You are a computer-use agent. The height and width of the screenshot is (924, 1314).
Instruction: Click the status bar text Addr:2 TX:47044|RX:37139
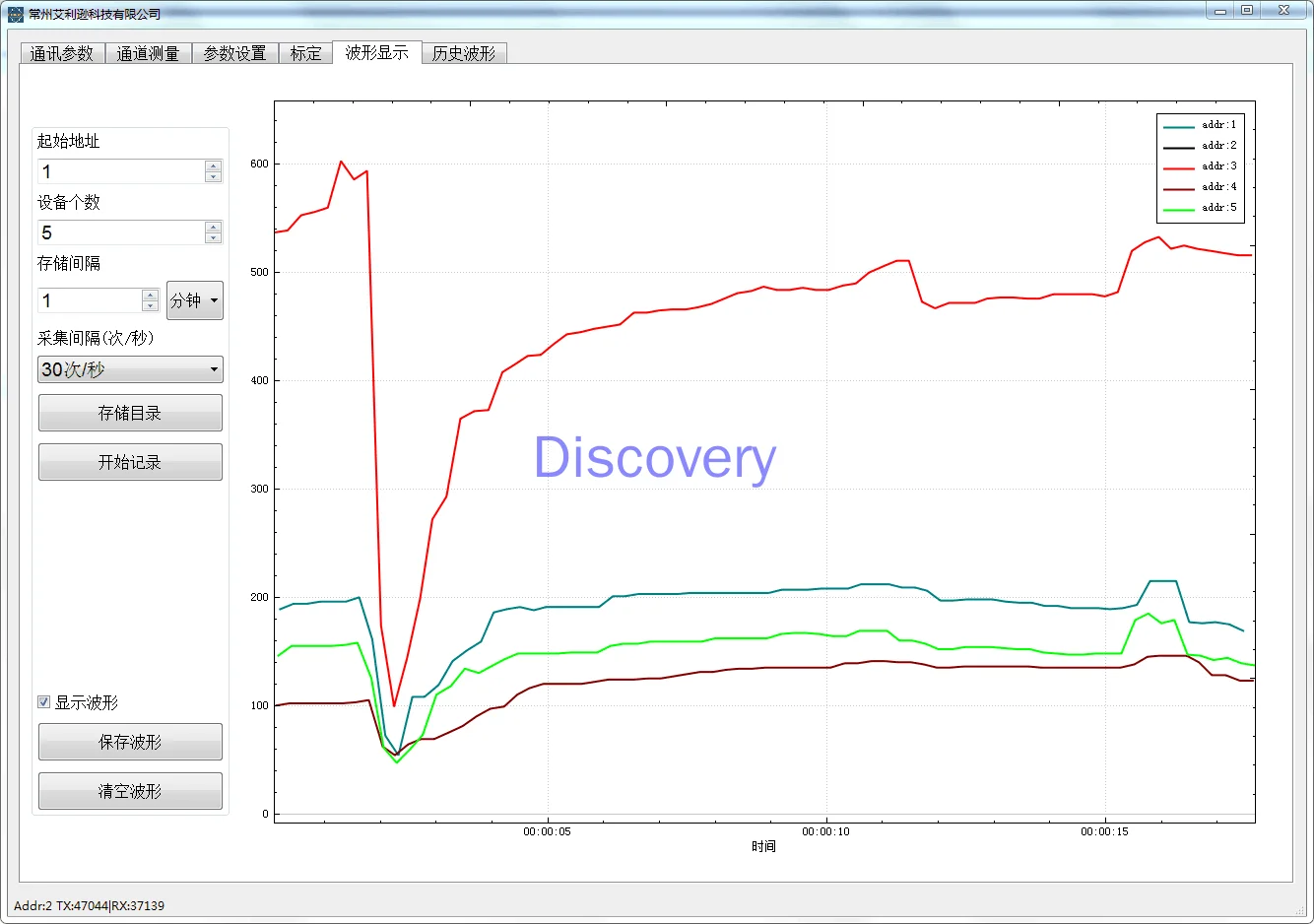point(89,906)
